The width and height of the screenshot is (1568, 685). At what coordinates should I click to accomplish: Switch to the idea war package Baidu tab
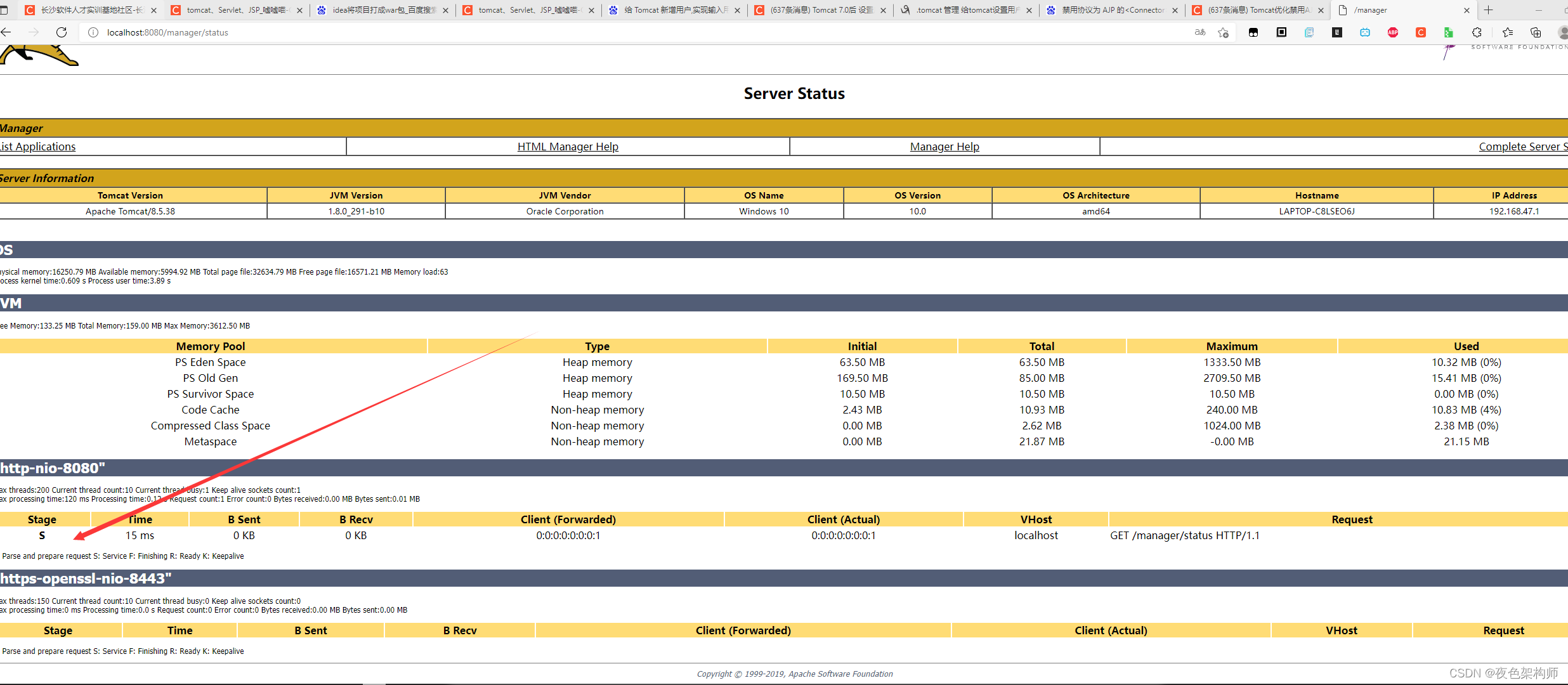pyautogui.click(x=382, y=10)
